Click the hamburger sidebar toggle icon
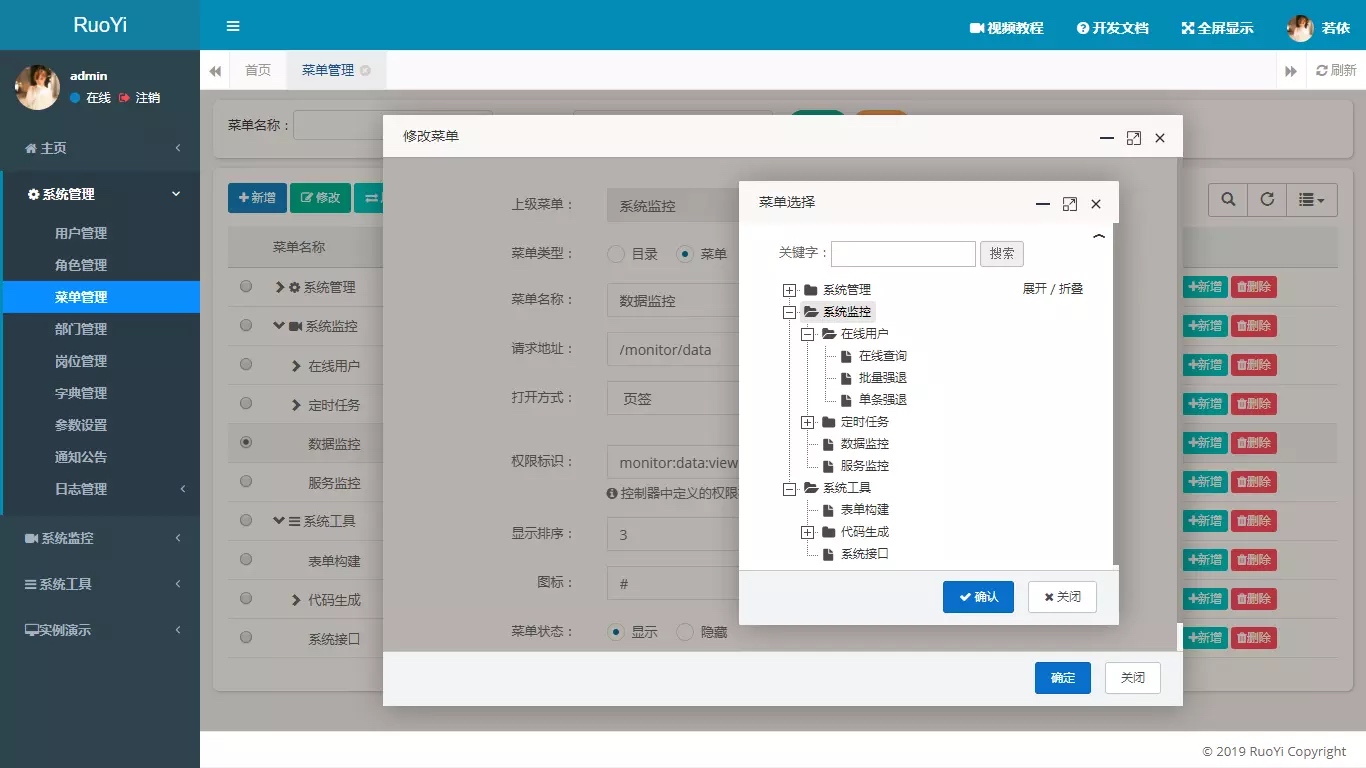Viewport: 1366px width, 768px height. point(233,26)
